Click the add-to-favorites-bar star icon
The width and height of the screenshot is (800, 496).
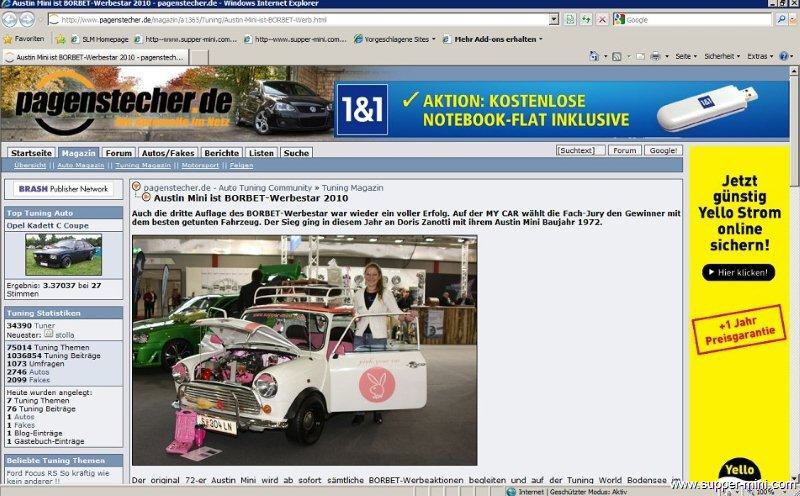60,39
